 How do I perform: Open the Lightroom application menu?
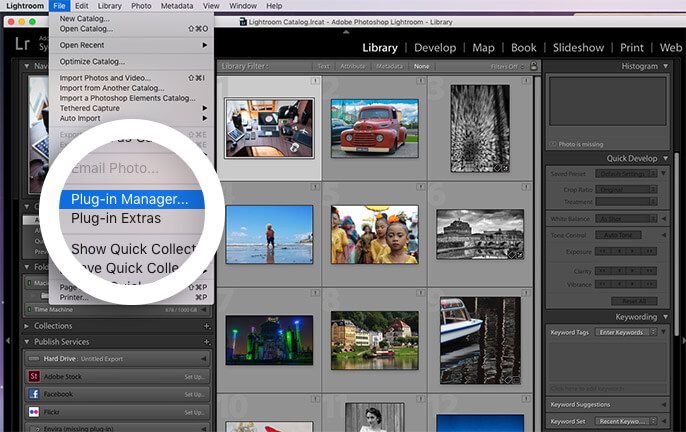25,6
